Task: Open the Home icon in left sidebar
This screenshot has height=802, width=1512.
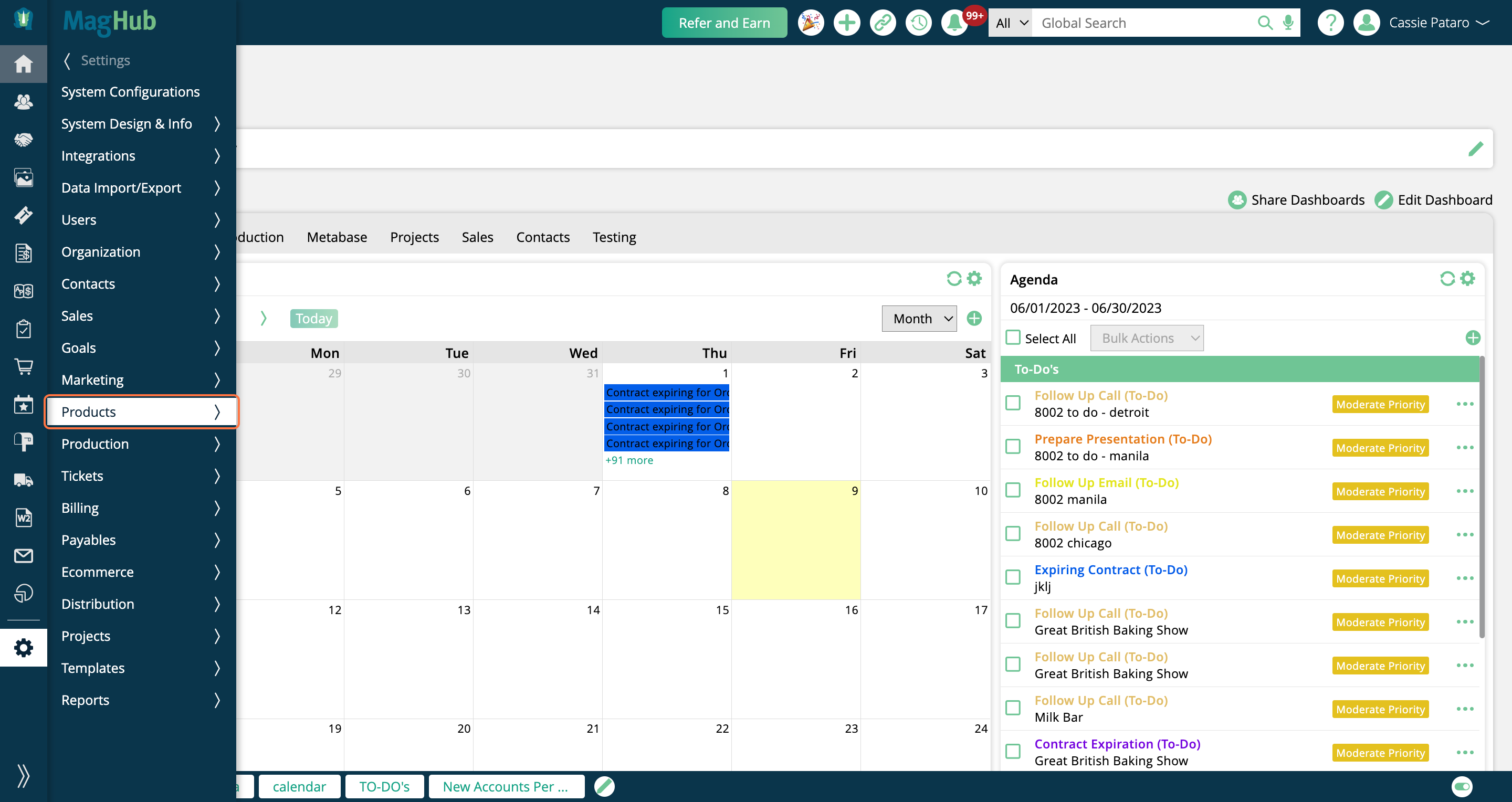Action: [24, 64]
